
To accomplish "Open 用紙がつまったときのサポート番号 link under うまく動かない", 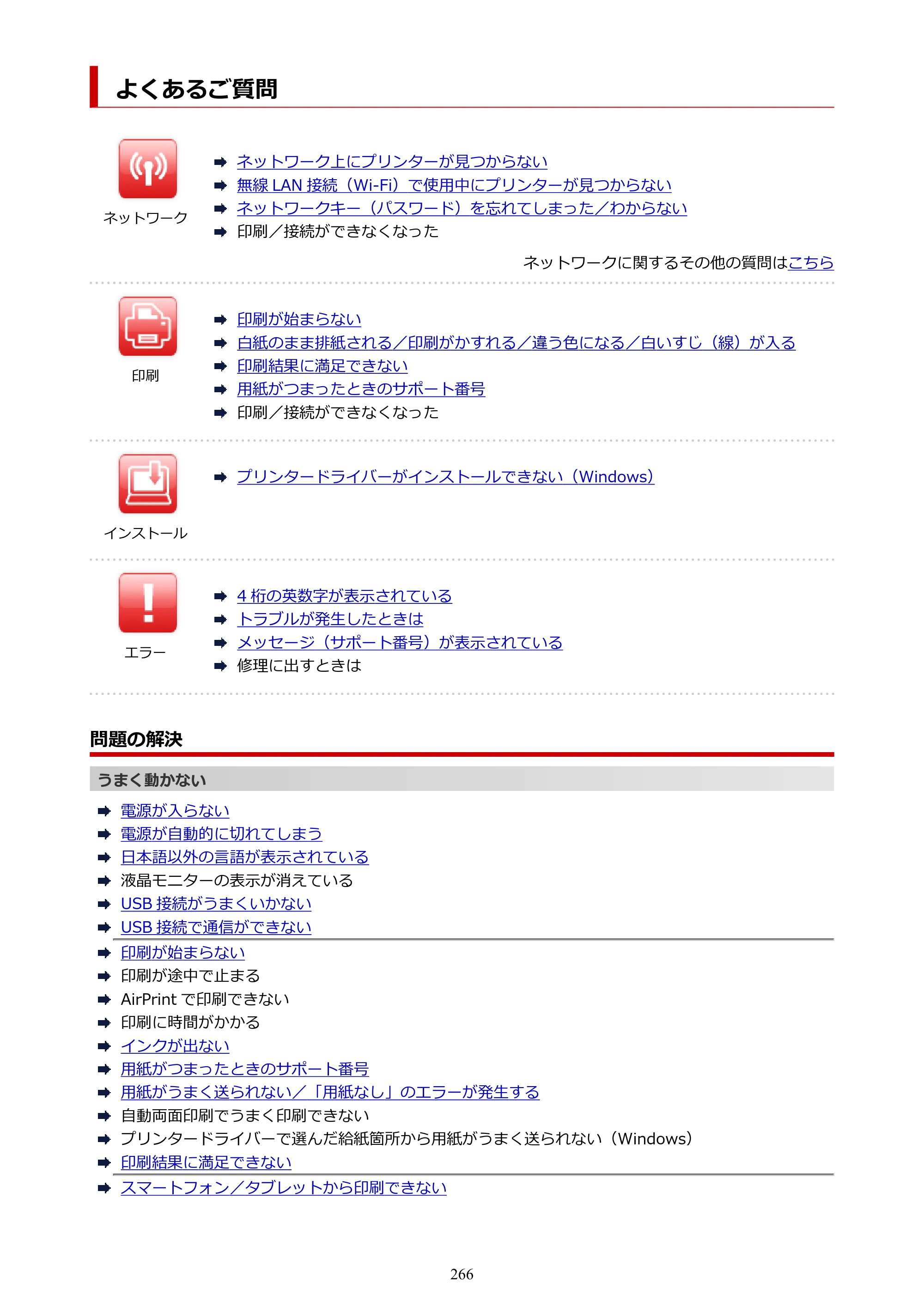I will pyautogui.click(x=245, y=1069).
